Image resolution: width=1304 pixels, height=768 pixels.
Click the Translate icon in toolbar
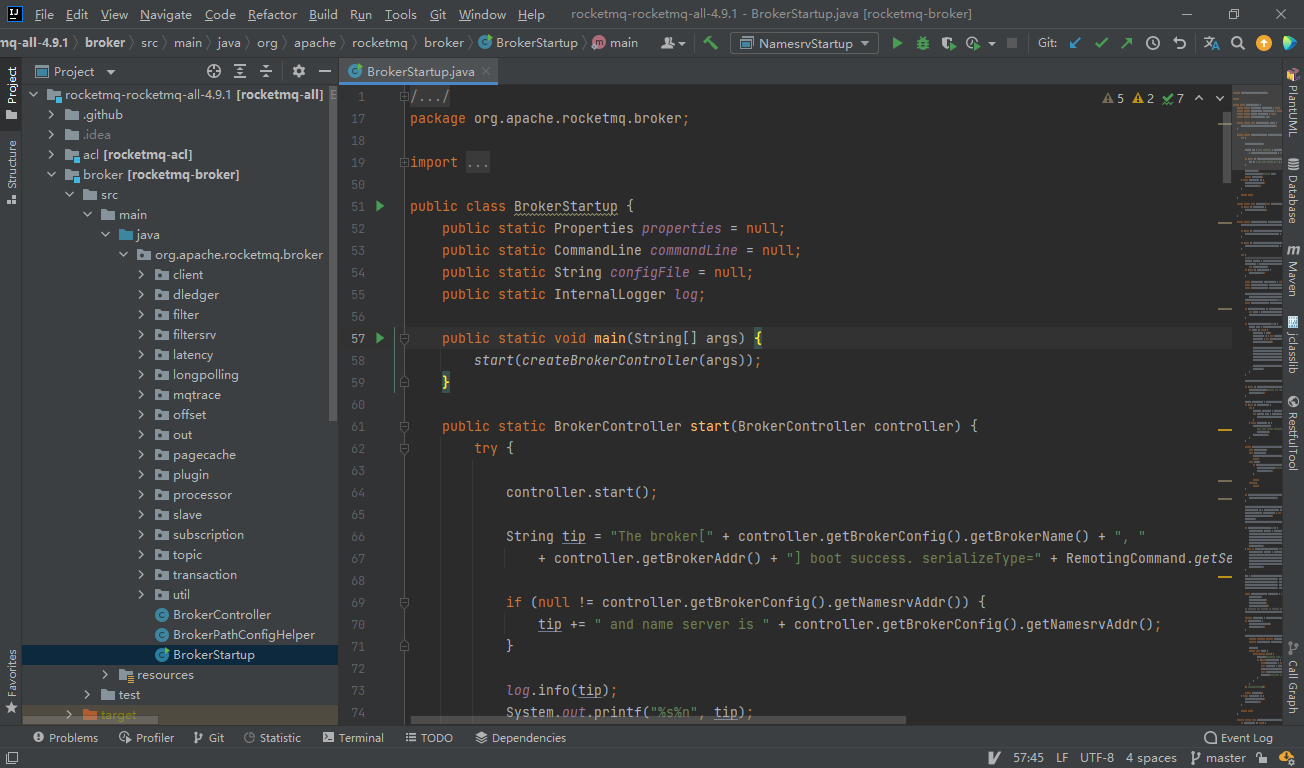pos(1212,43)
